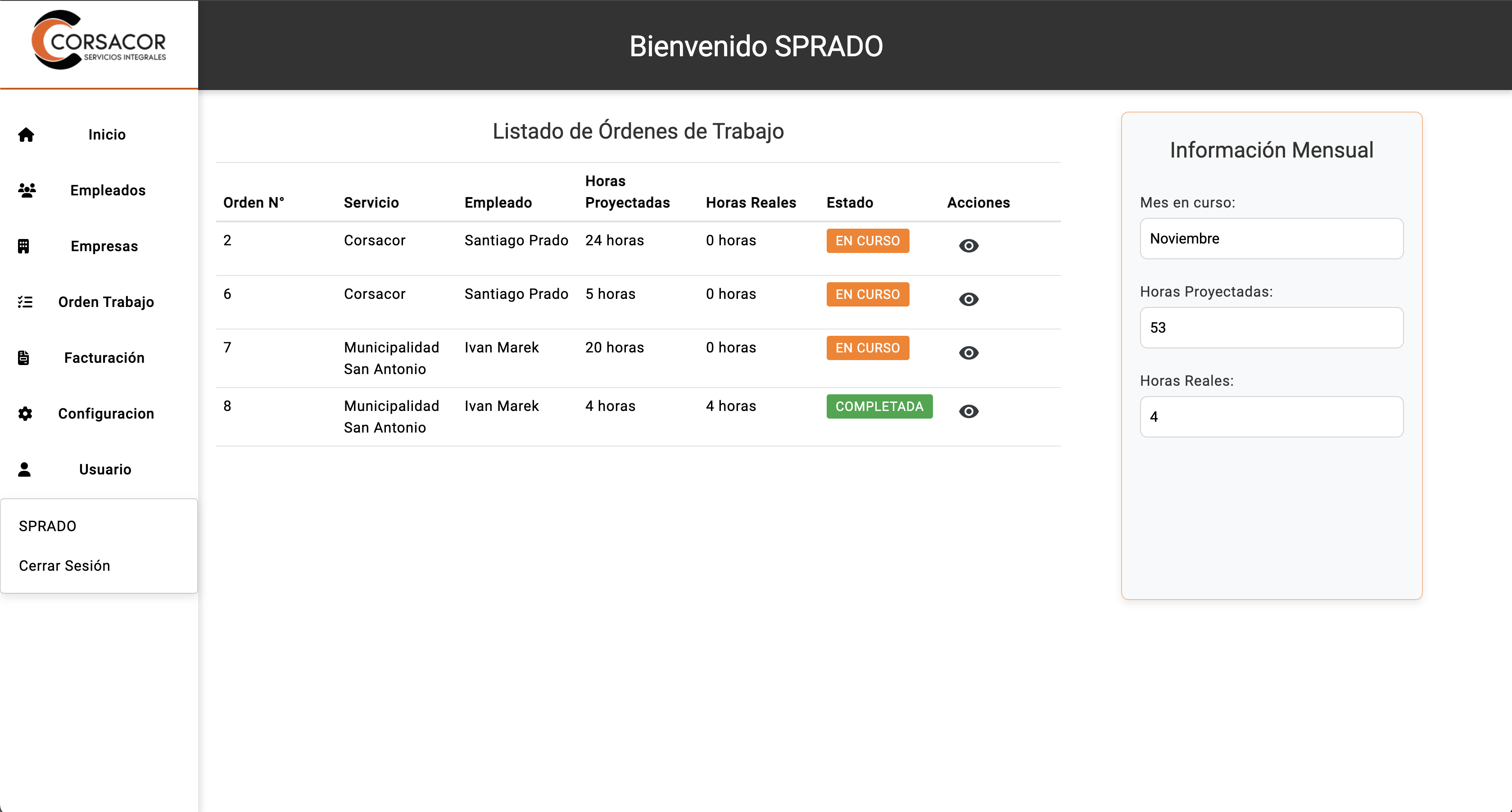Click the house icon beside Inicio
Image resolution: width=1512 pixels, height=812 pixels.
(26, 135)
